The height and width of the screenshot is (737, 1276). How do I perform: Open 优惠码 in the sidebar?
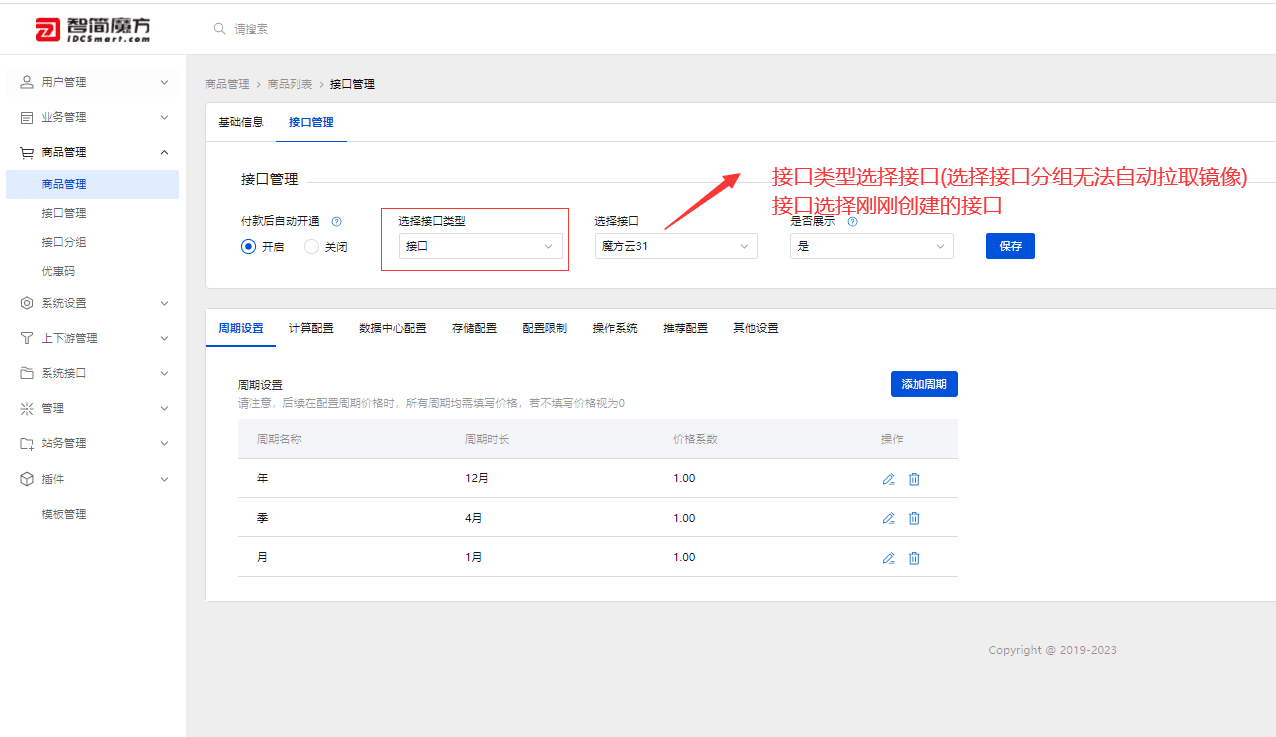pyautogui.click(x=58, y=271)
